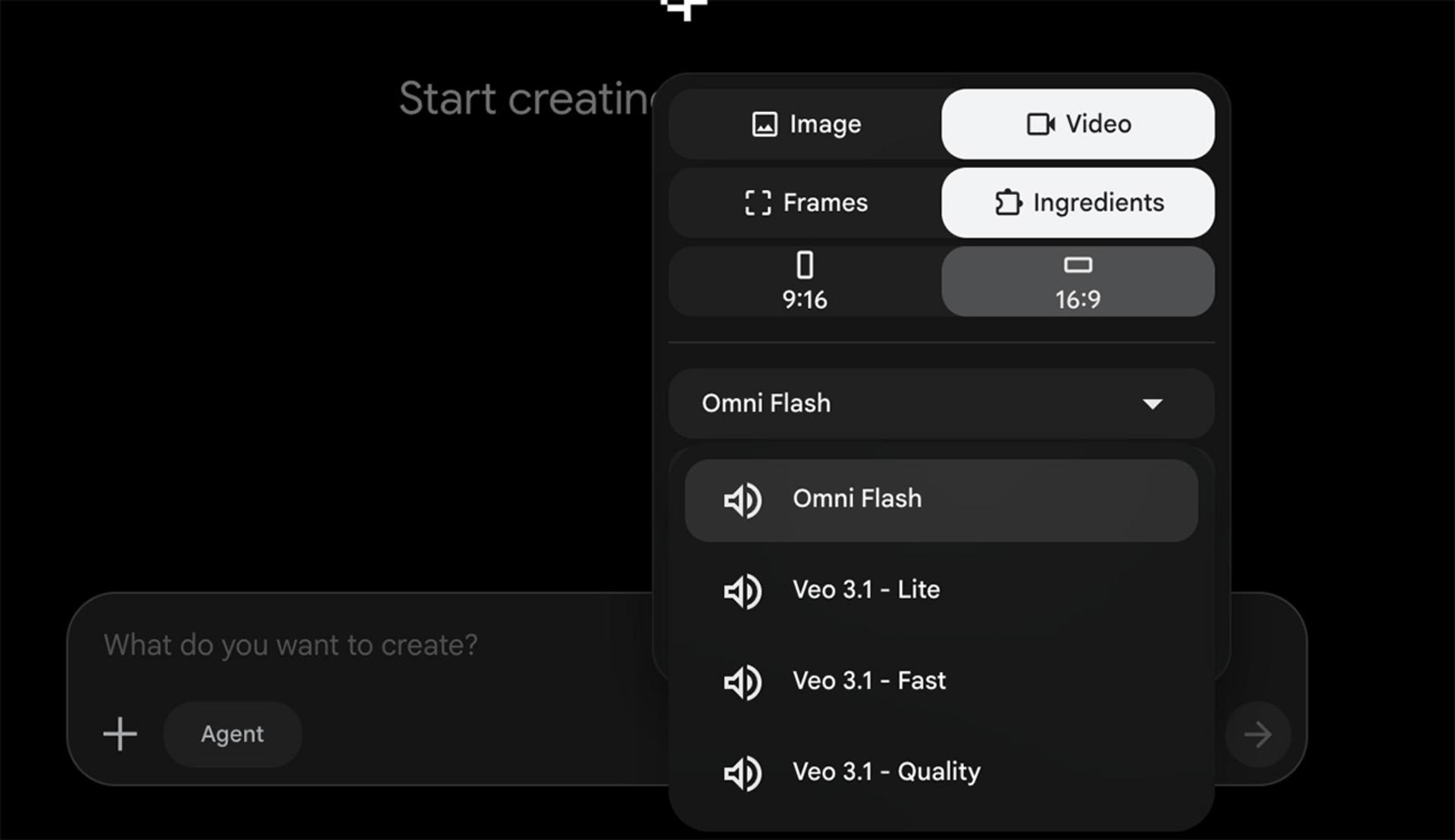
Task: Switch generation mode to Image
Action: (805, 124)
